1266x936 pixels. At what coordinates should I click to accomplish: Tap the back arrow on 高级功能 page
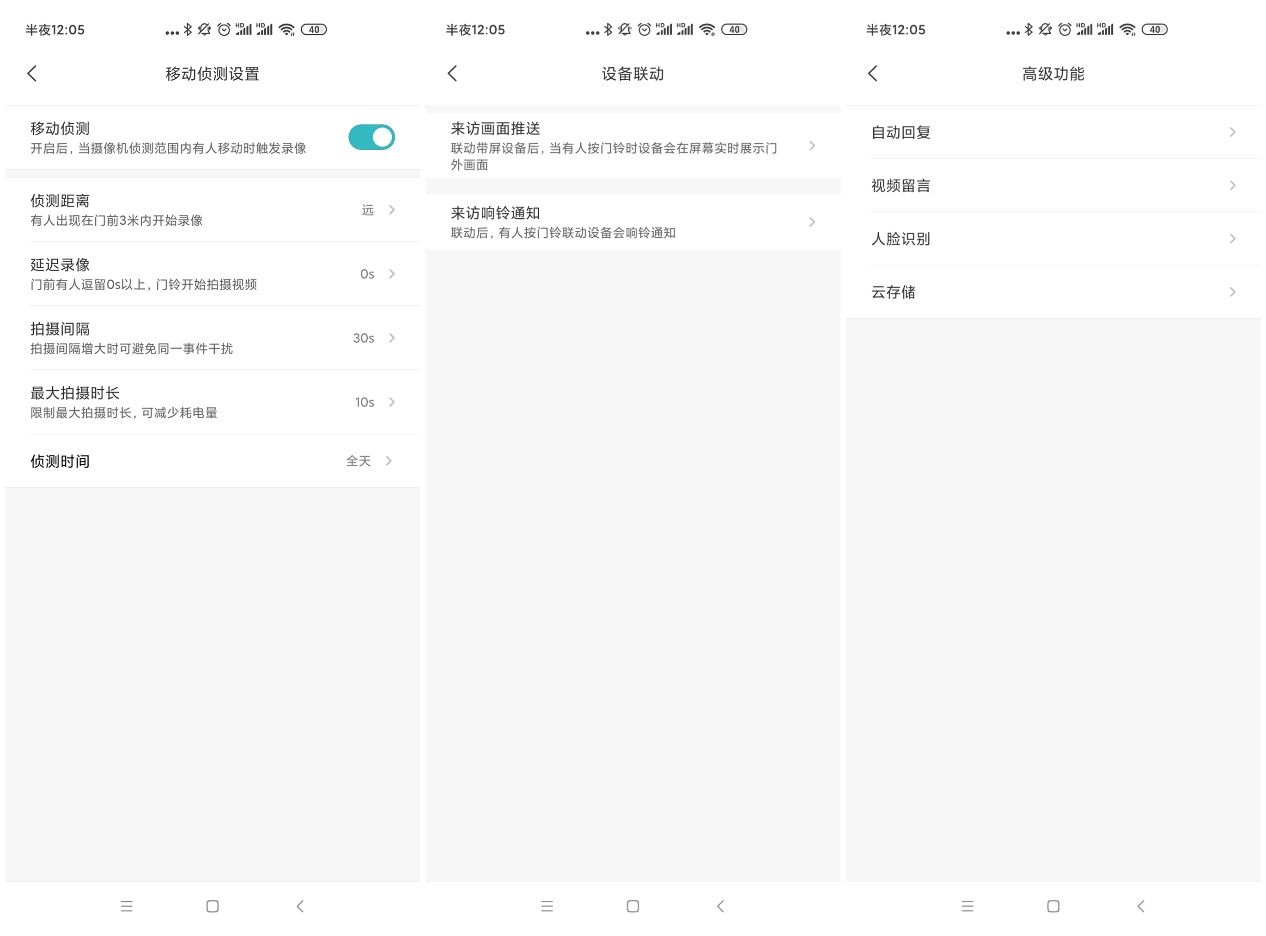(871, 73)
